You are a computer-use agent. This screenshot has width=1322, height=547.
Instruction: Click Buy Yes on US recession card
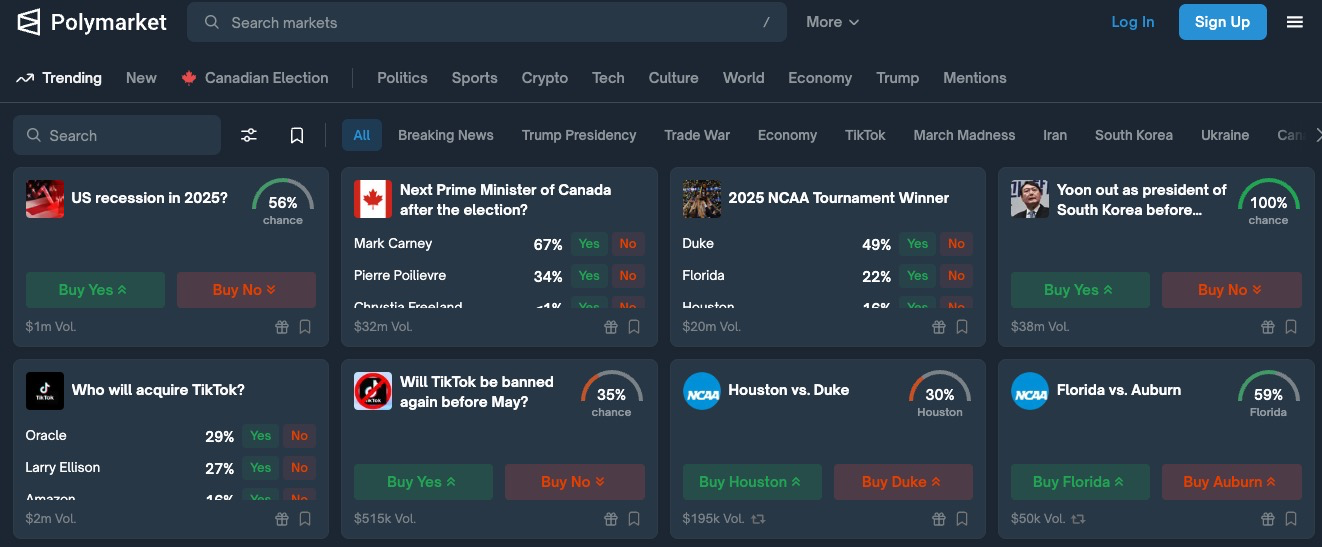(95, 290)
